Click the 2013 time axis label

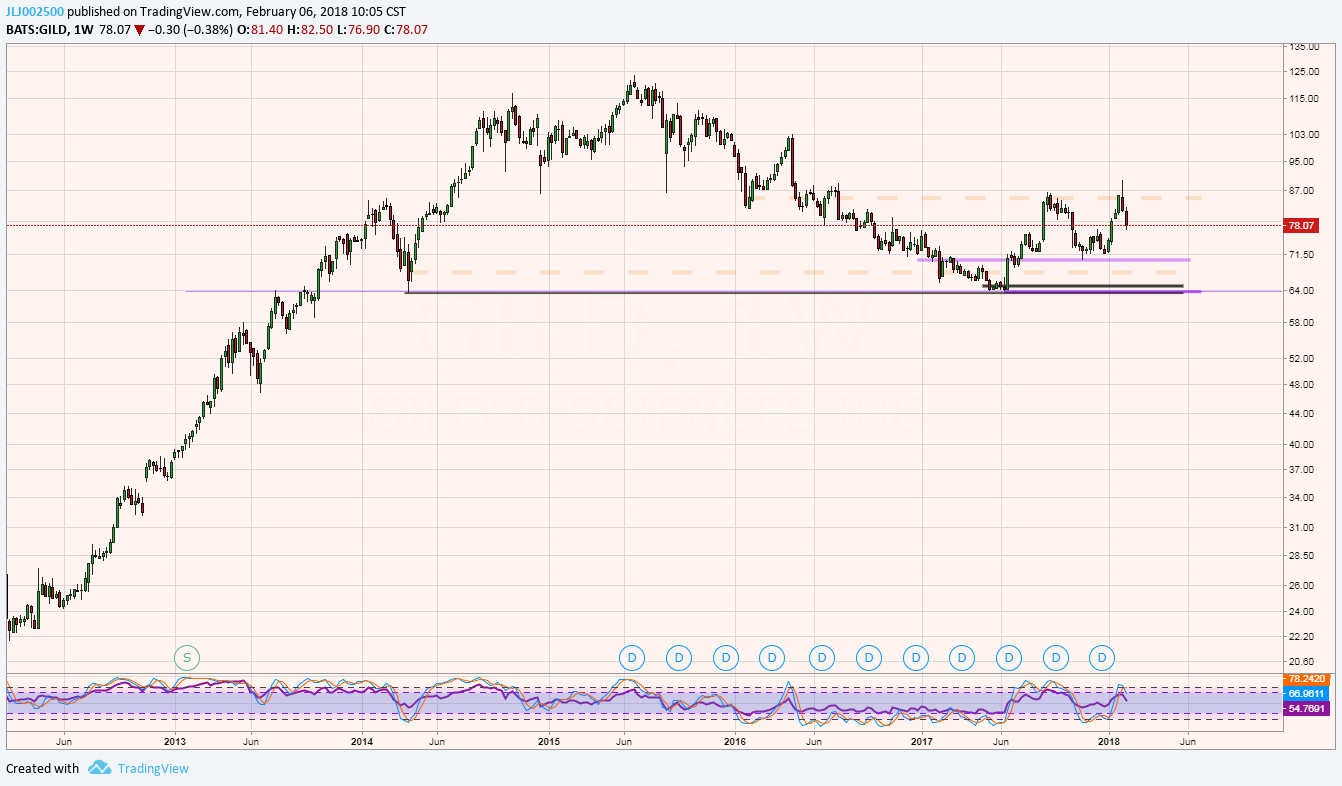click(175, 741)
